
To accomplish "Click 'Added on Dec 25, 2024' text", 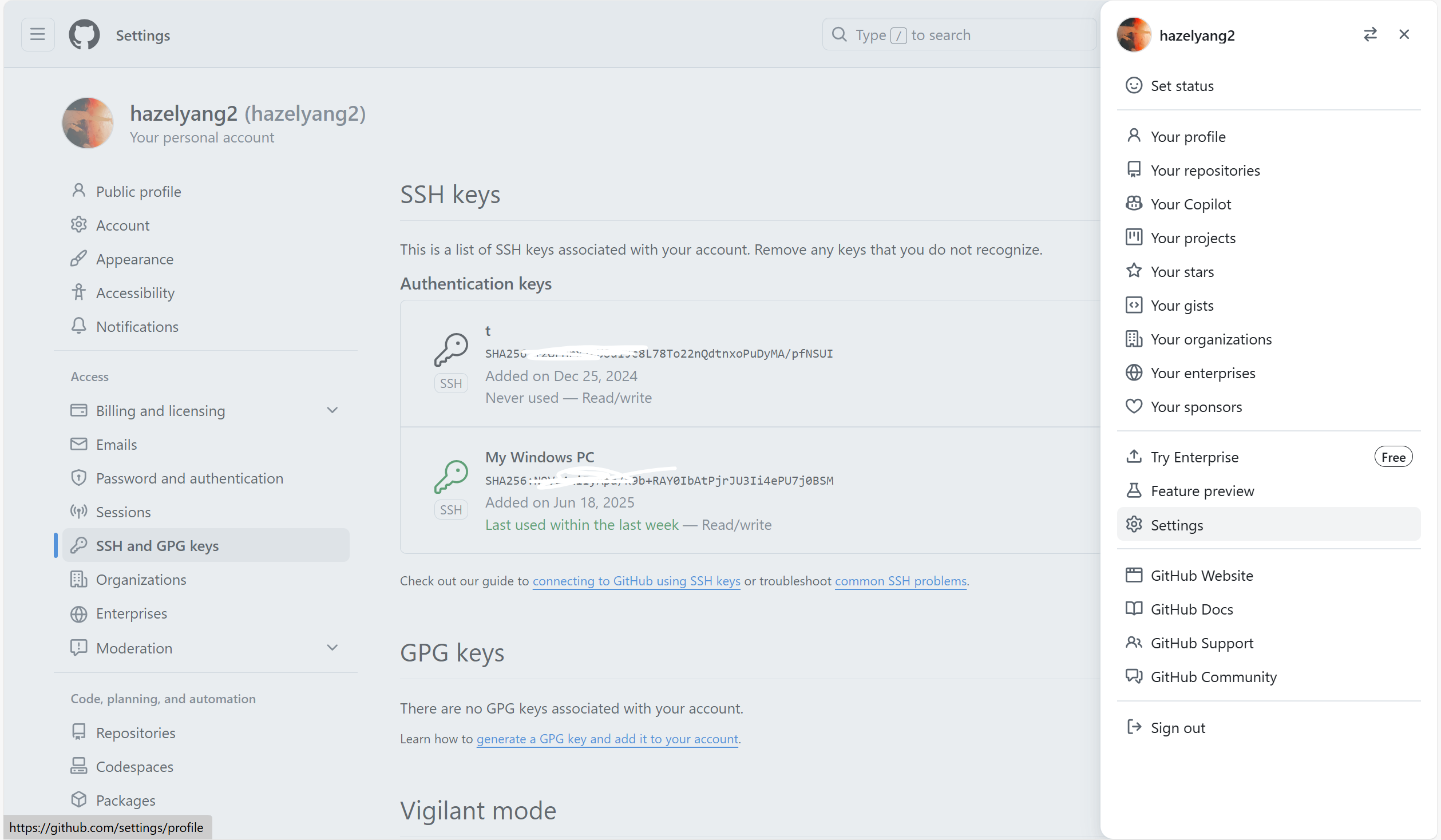I will 561,376.
